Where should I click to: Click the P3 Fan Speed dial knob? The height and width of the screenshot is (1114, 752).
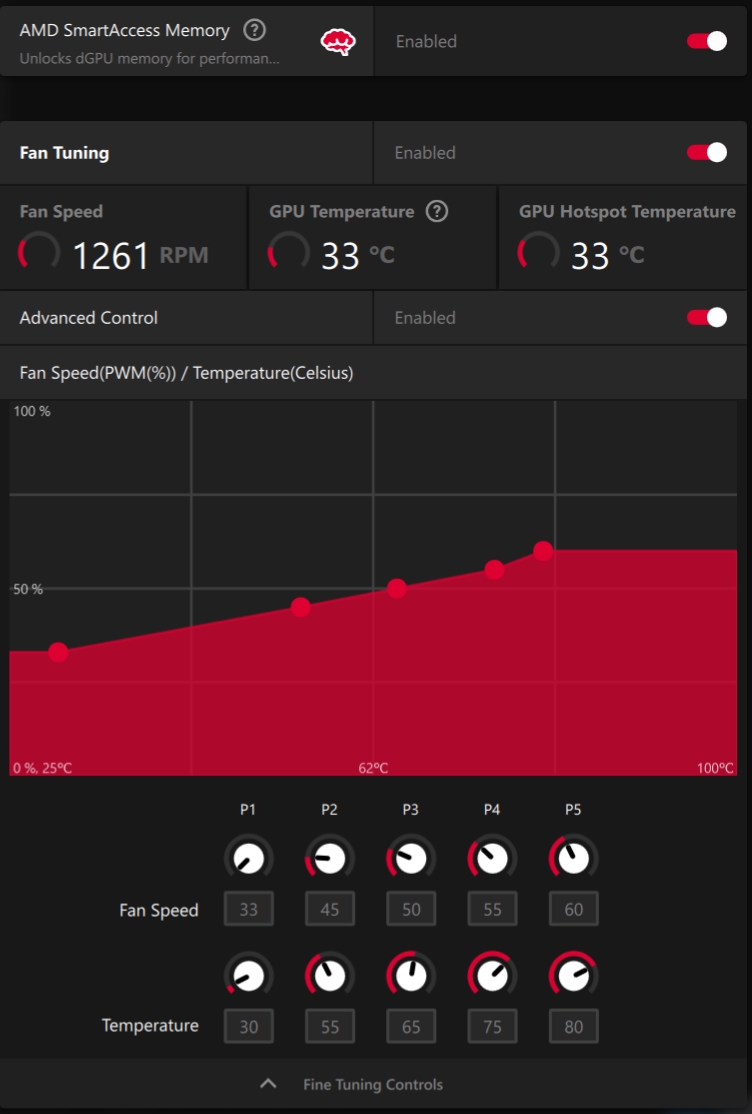coord(411,858)
